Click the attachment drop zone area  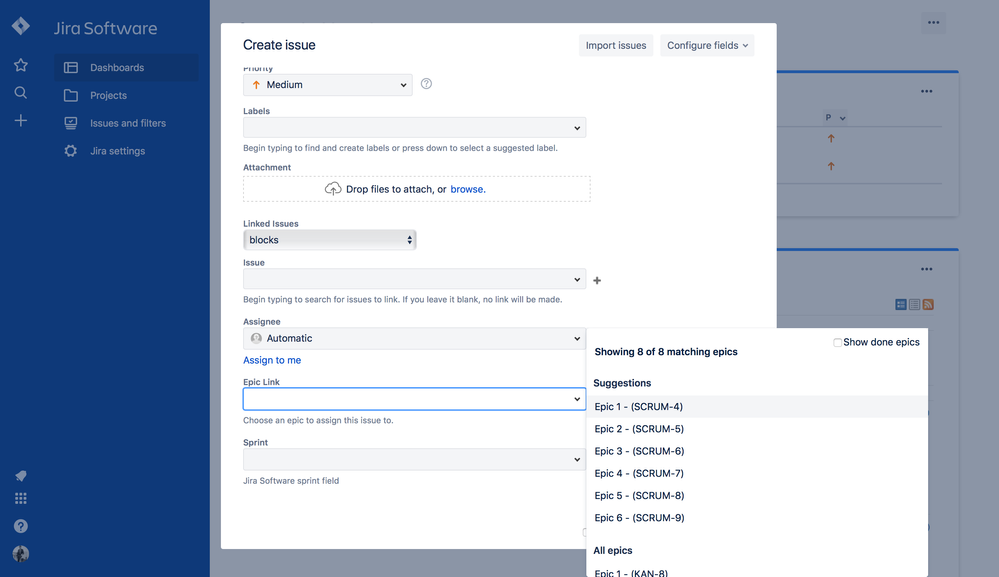coord(417,189)
